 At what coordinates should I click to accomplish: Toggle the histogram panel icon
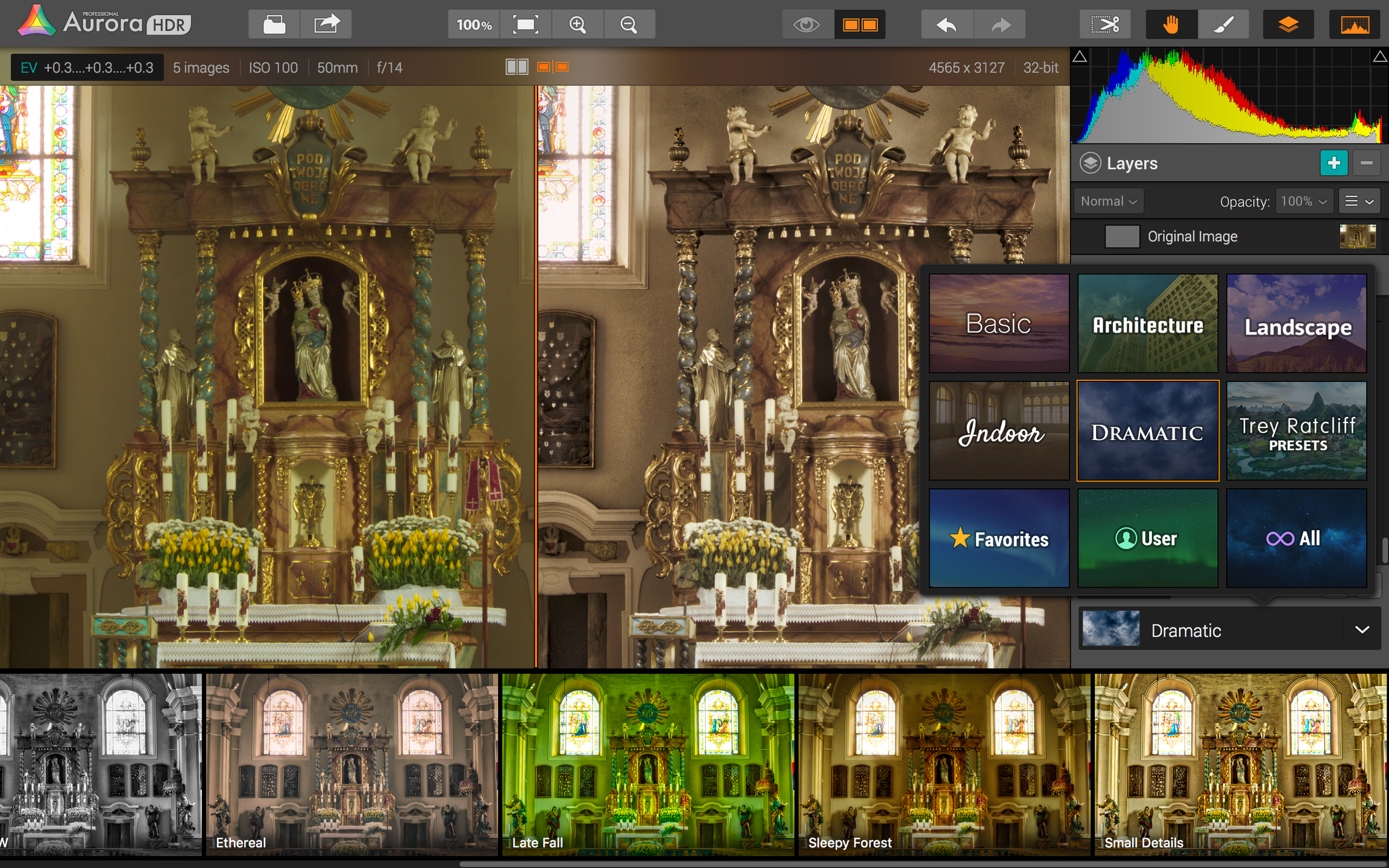1355,25
